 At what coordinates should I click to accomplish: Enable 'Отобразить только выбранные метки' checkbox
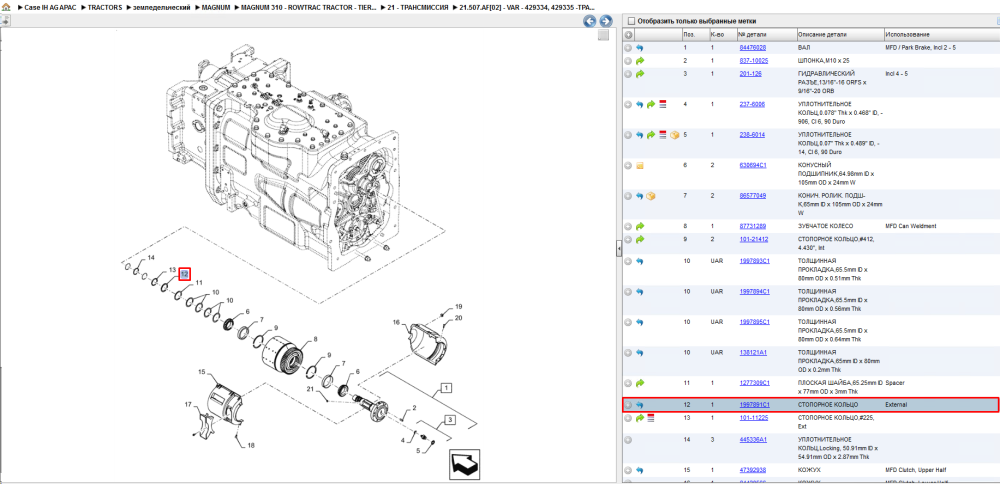[x=631, y=21]
